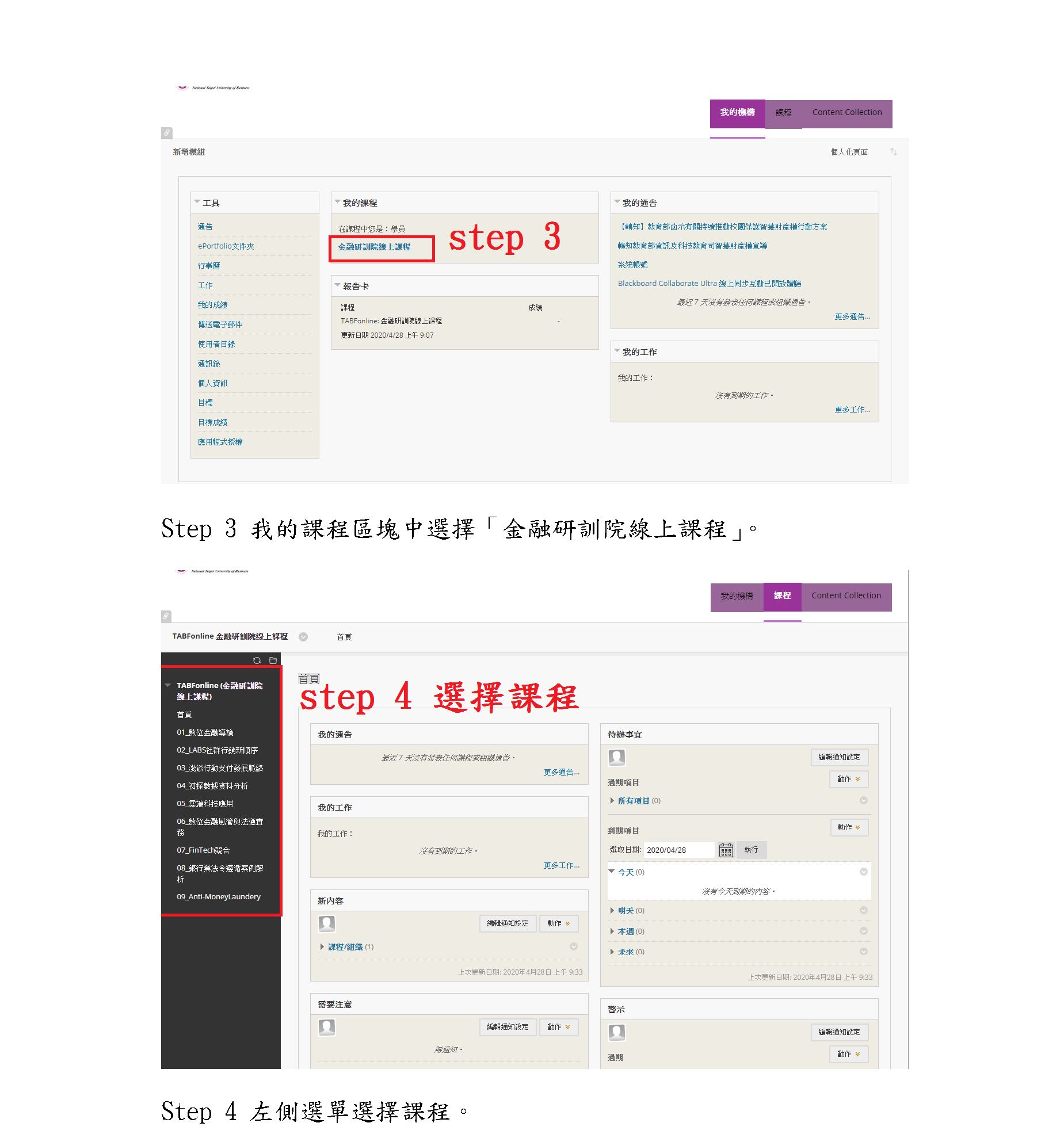Click the folder view icon above the course menu
The image size is (1064, 1138).
pos(273,660)
